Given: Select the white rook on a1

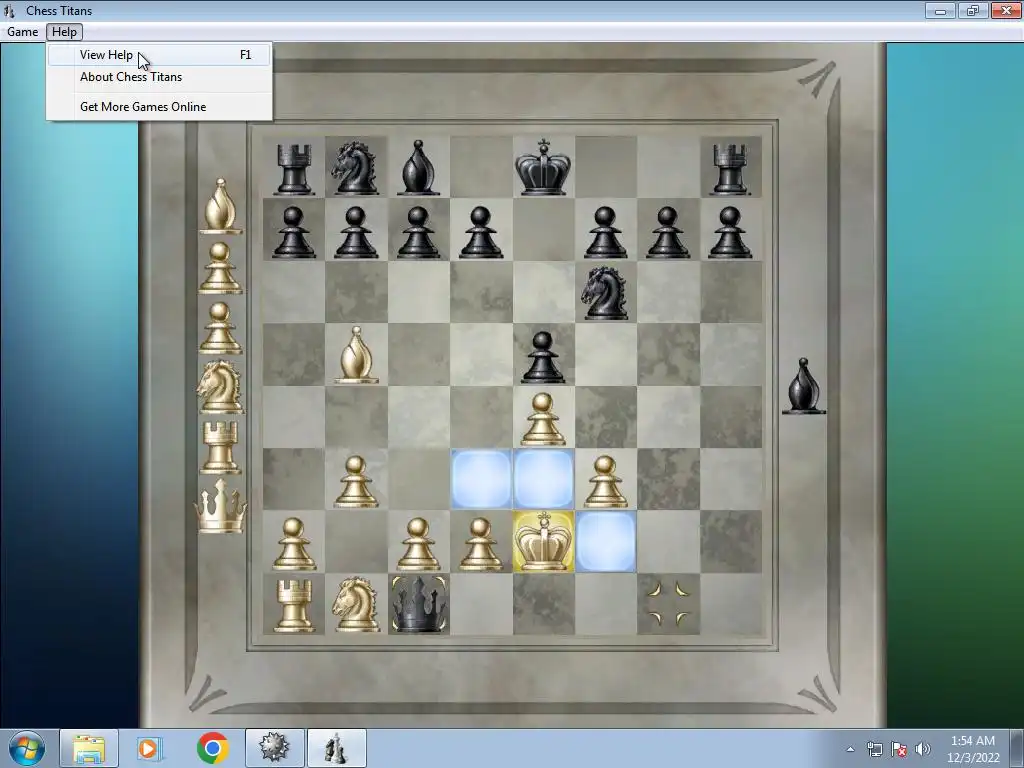Looking at the screenshot, I should click(293, 606).
